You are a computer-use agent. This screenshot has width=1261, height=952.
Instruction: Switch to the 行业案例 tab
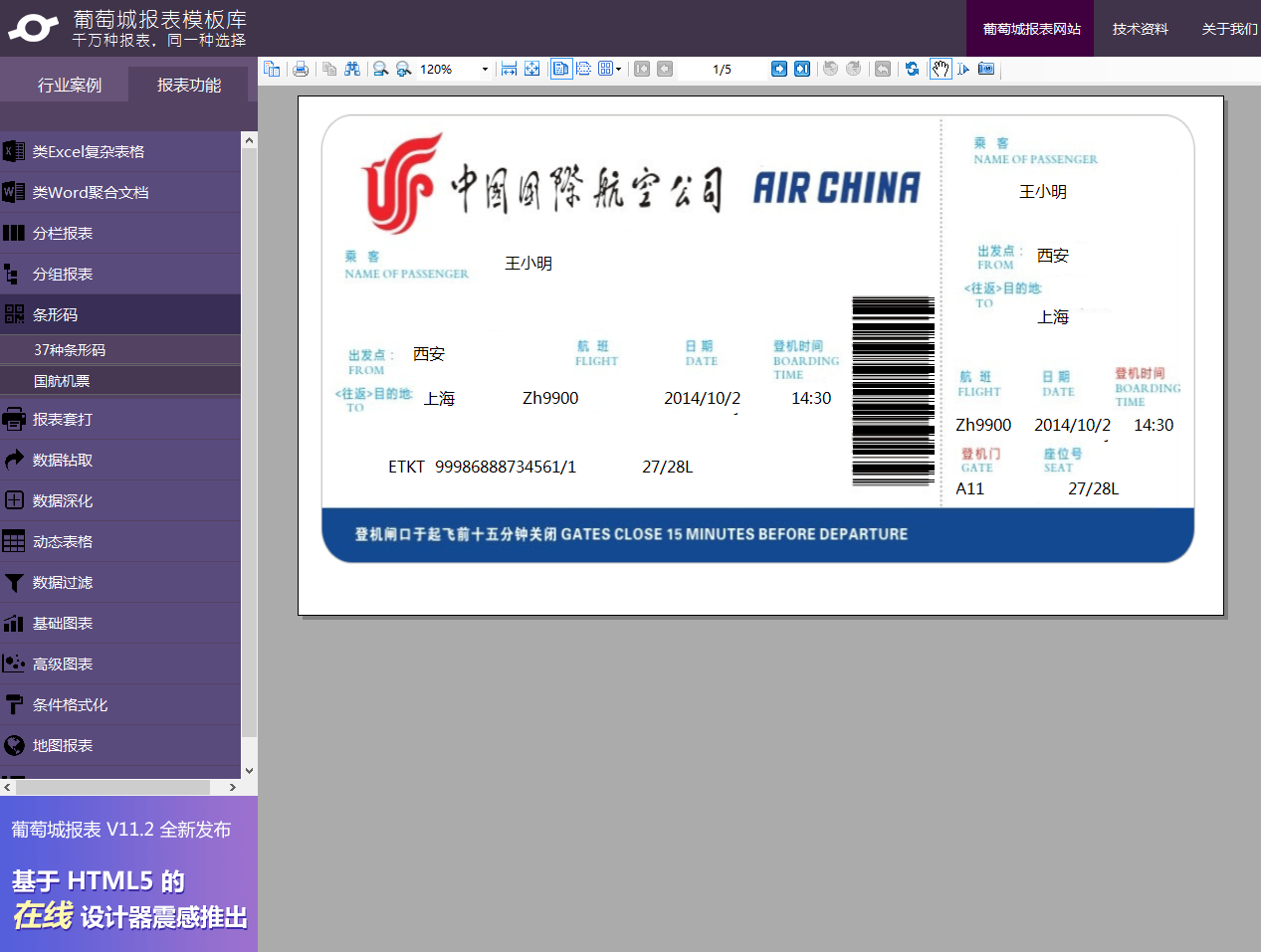(x=70, y=85)
